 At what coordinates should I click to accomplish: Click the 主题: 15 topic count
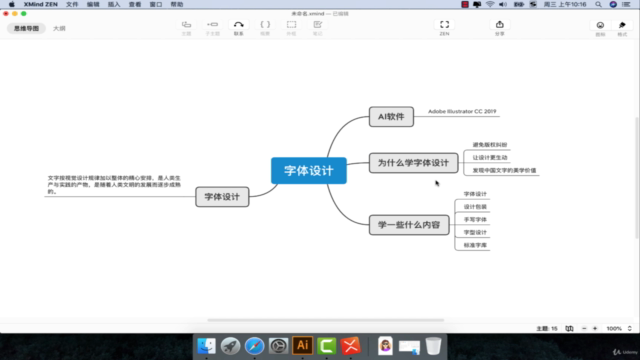[547, 329]
